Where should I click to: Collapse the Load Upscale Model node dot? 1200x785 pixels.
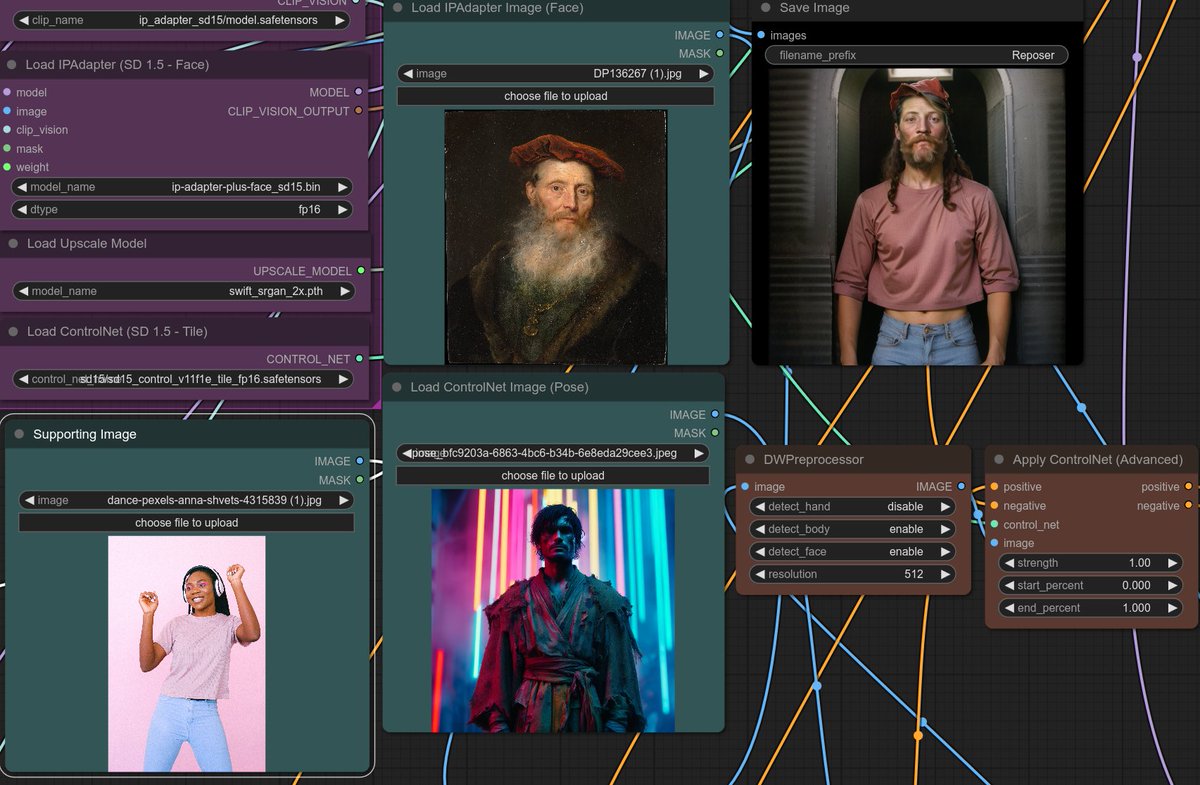coord(12,244)
